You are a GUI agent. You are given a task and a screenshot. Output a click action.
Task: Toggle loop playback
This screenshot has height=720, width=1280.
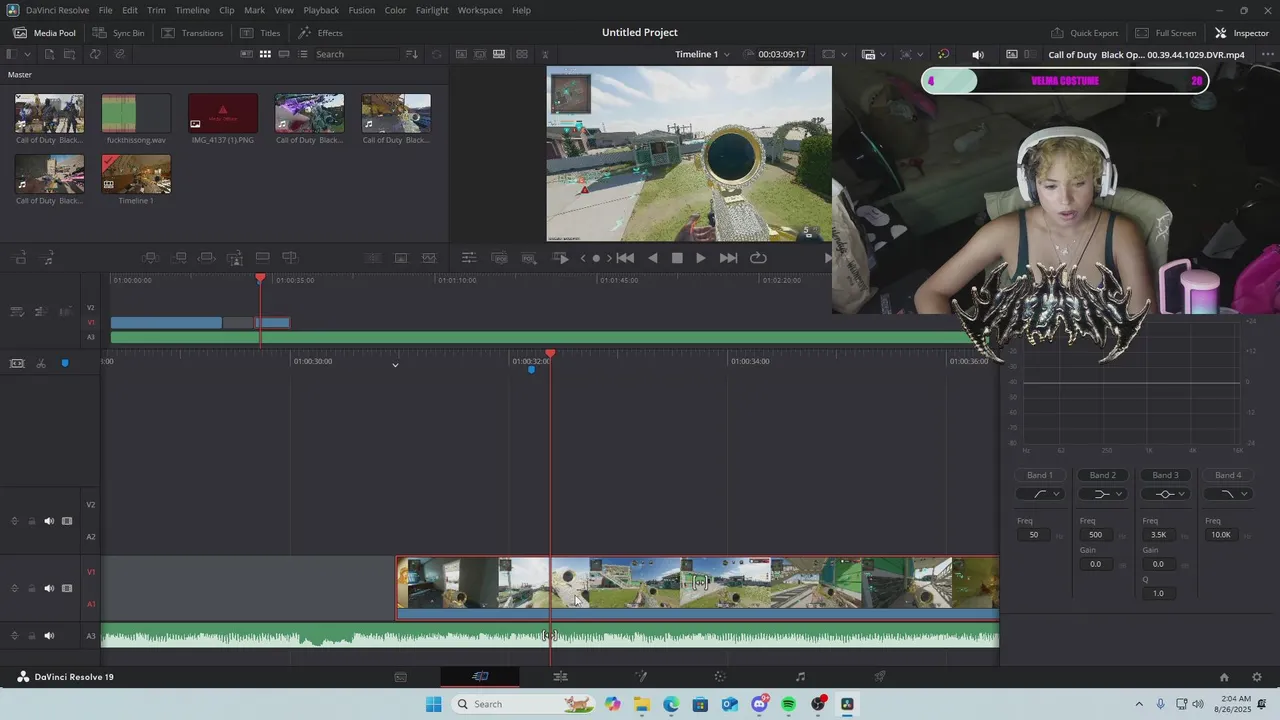(x=758, y=258)
